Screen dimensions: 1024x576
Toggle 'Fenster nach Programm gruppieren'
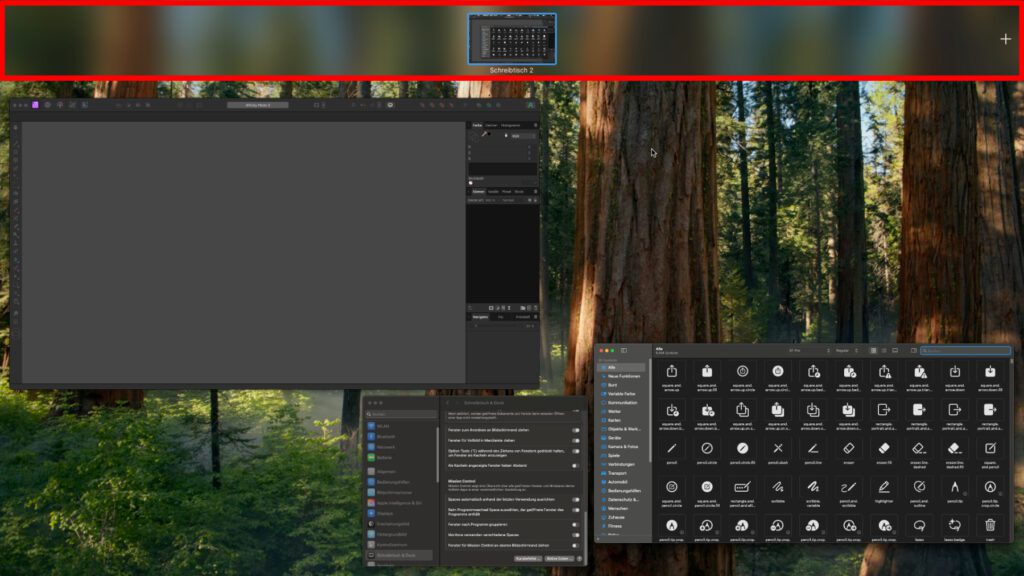pyautogui.click(x=575, y=524)
